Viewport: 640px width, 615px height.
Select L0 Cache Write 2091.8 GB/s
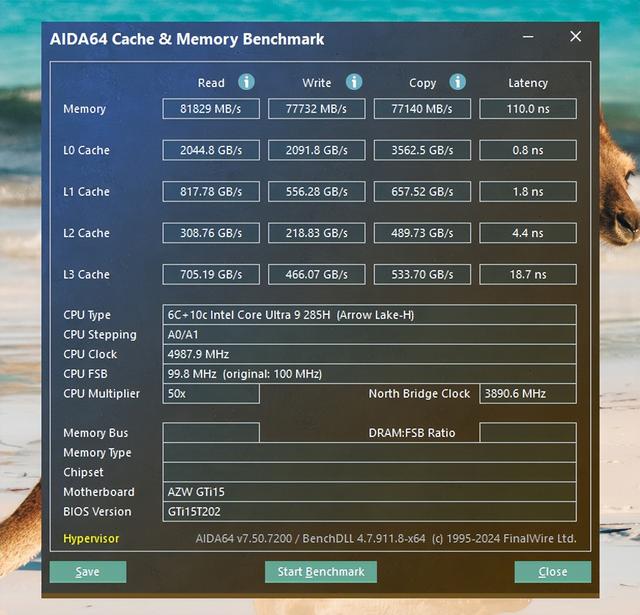click(x=316, y=150)
